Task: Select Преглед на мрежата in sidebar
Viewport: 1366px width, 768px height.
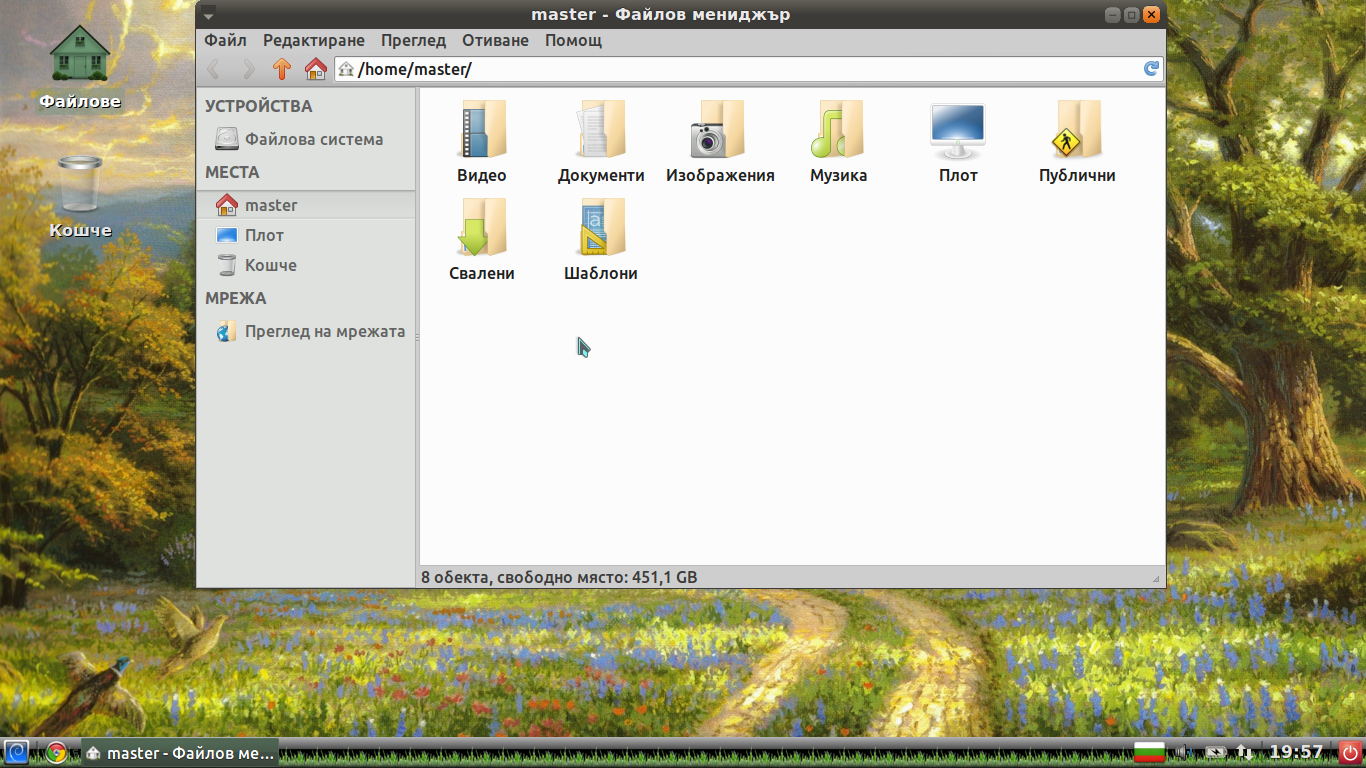Action: tap(306, 331)
